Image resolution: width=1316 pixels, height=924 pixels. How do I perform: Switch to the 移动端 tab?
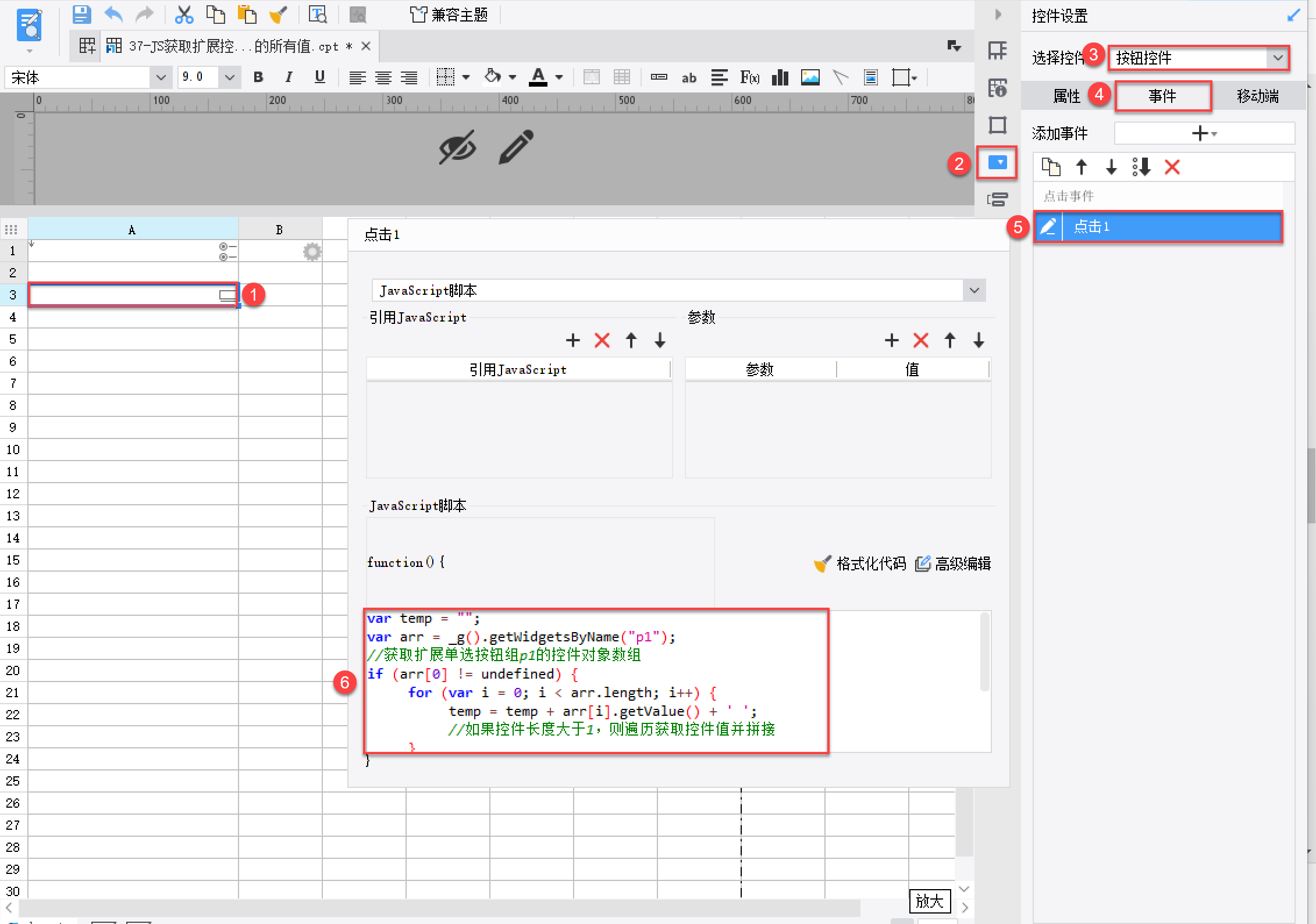coord(1257,96)
